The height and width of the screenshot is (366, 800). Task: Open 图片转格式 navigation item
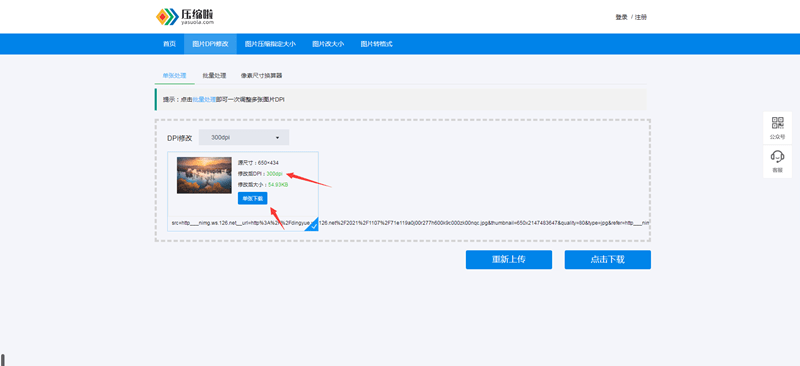[x=377, y=44]
